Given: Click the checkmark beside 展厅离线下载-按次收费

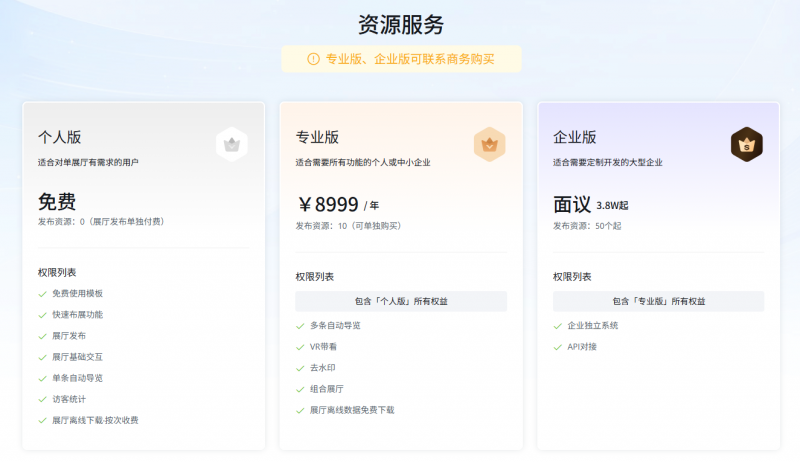Looking at the screenshot, I should pos(42,421).
